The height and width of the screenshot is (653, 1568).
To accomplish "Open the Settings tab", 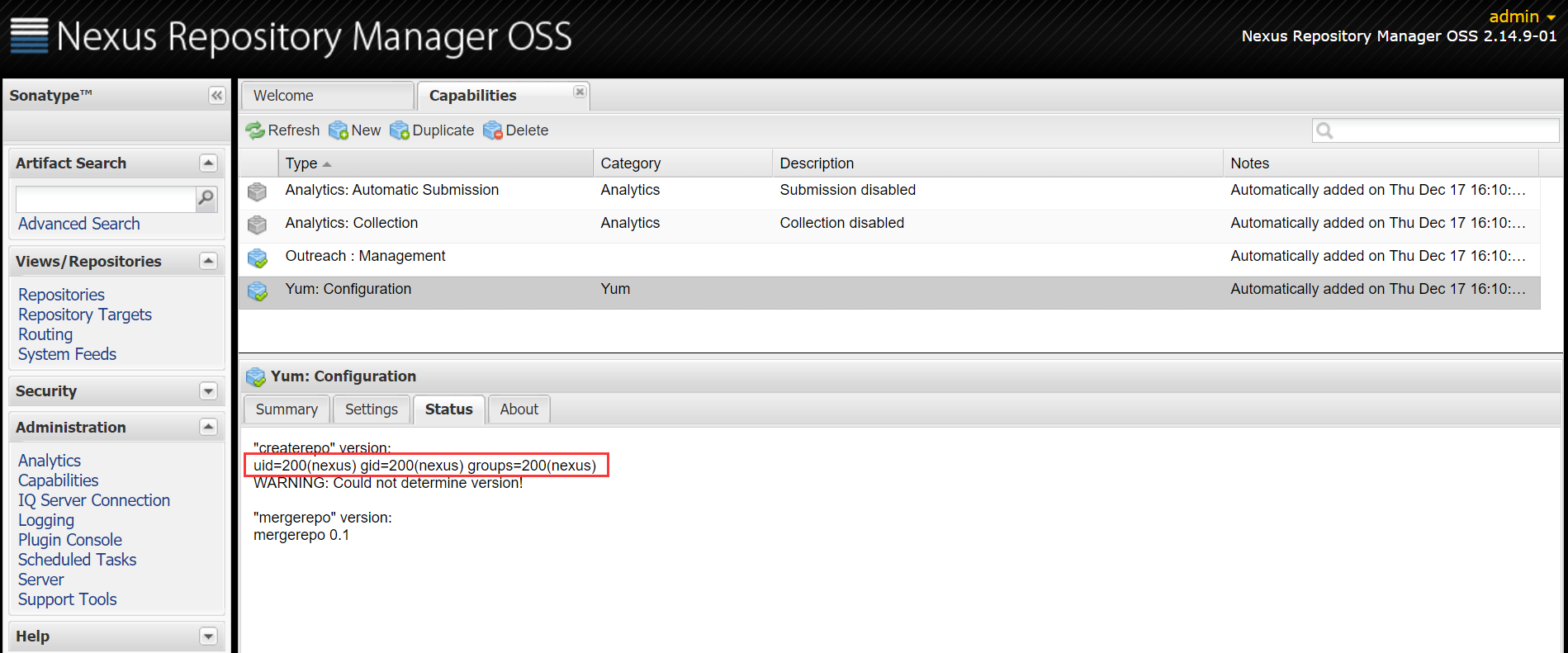I will 372,409.
